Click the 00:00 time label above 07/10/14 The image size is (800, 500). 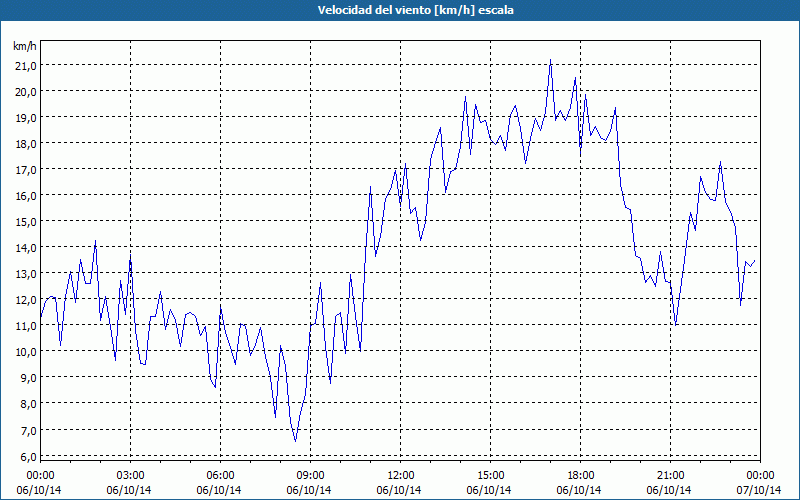click(x=760, y=476)
